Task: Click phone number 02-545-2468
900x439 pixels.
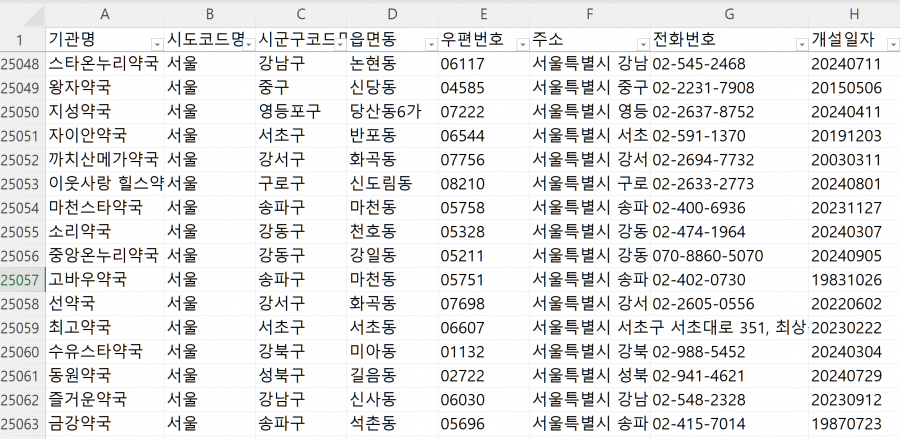Action: coord(730,64)
